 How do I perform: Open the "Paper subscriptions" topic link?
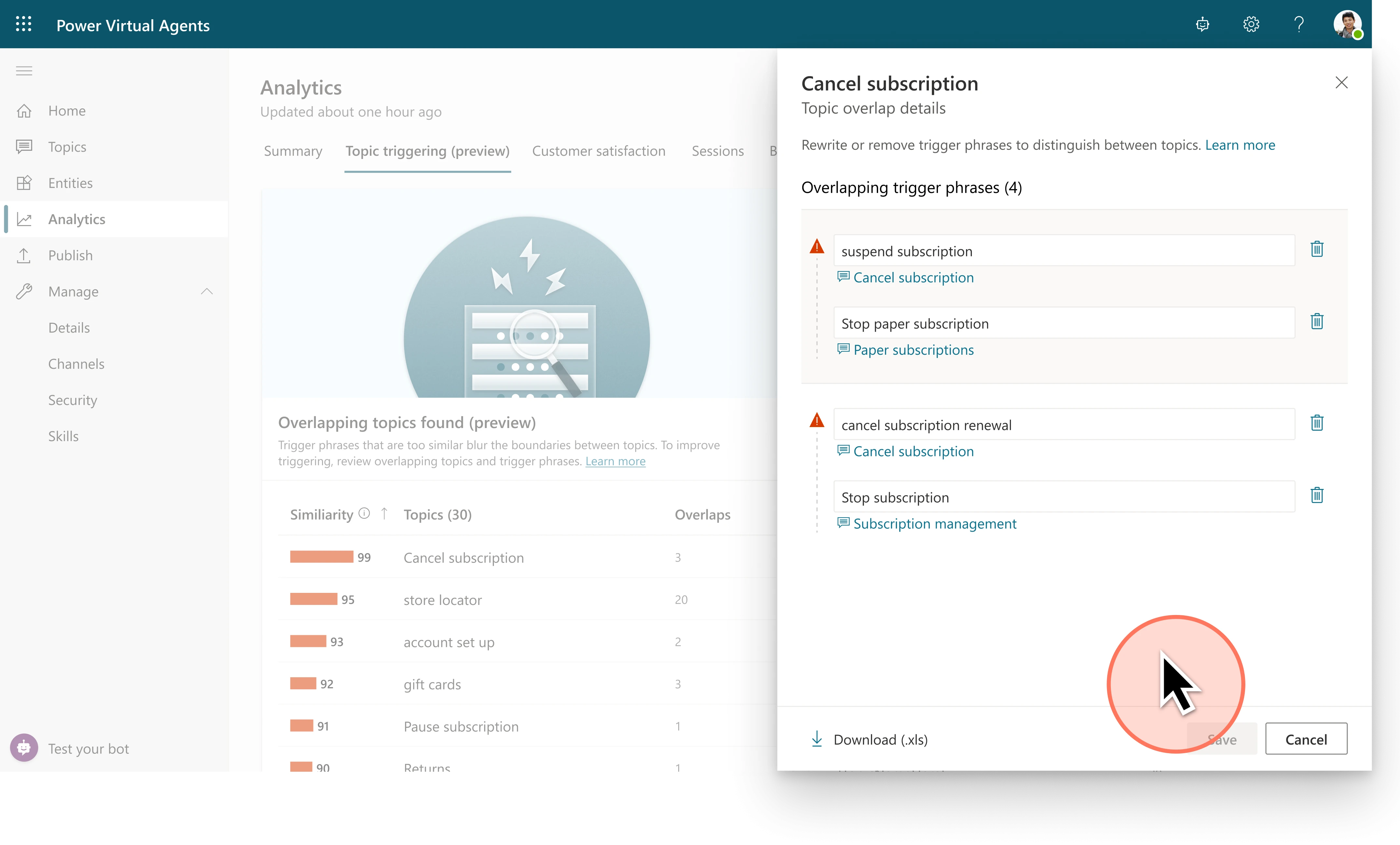914,349
